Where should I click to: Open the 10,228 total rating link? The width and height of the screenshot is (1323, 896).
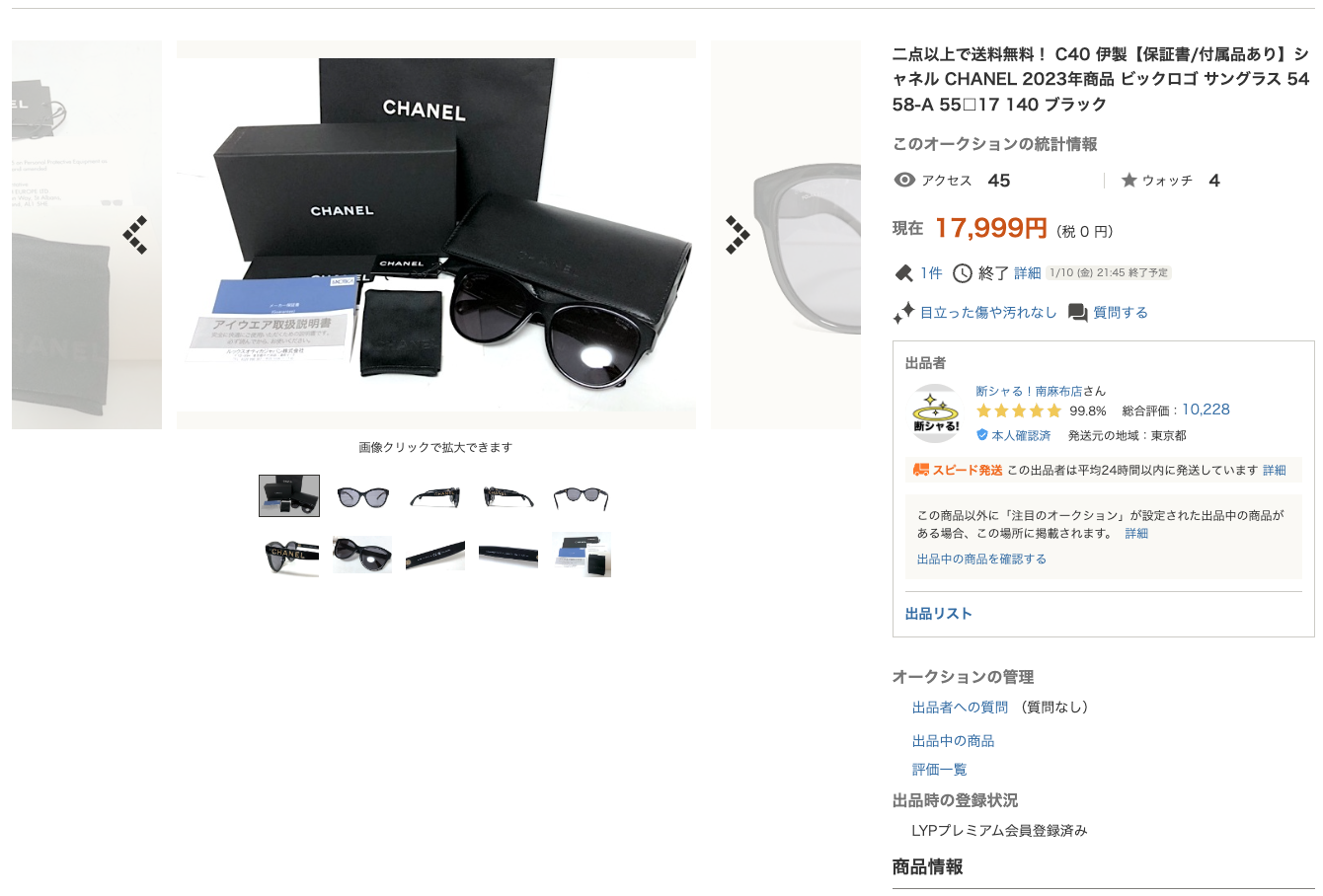tap(1206, 410)
